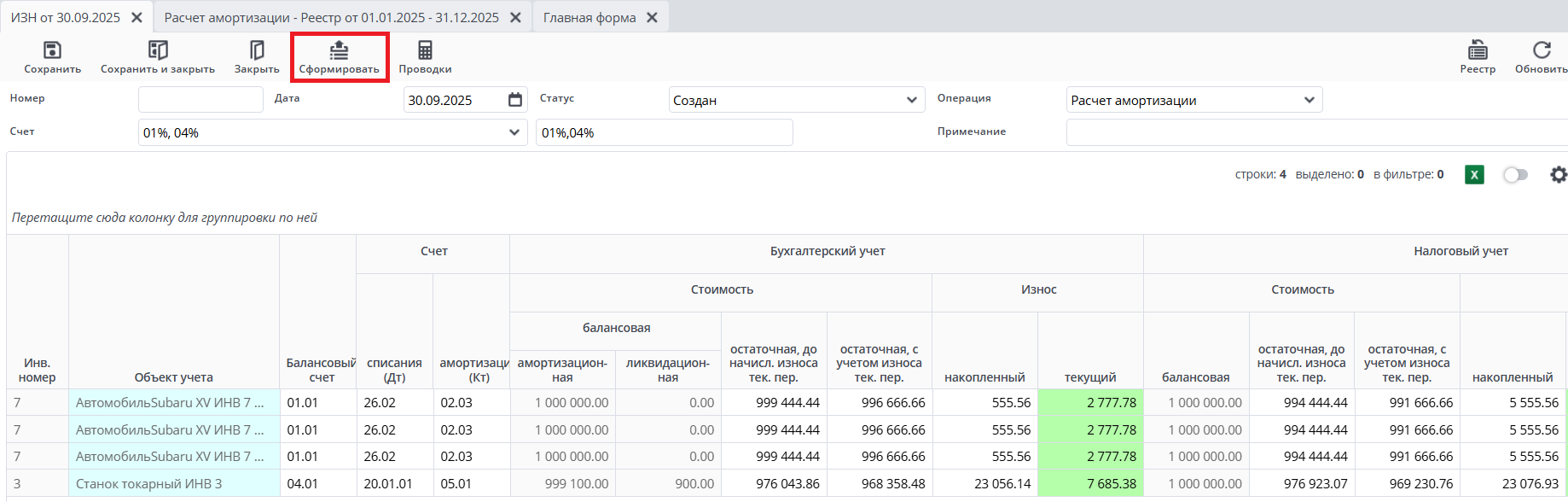Switch to Главная форма tab
The width and height of the screenshot is (1568, 502).
pos(589,18)
